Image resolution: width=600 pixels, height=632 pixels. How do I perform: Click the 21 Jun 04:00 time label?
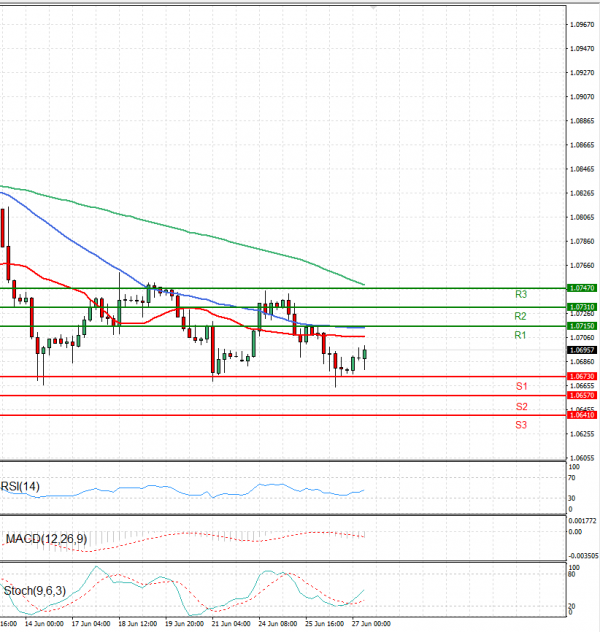coord(231,624)
